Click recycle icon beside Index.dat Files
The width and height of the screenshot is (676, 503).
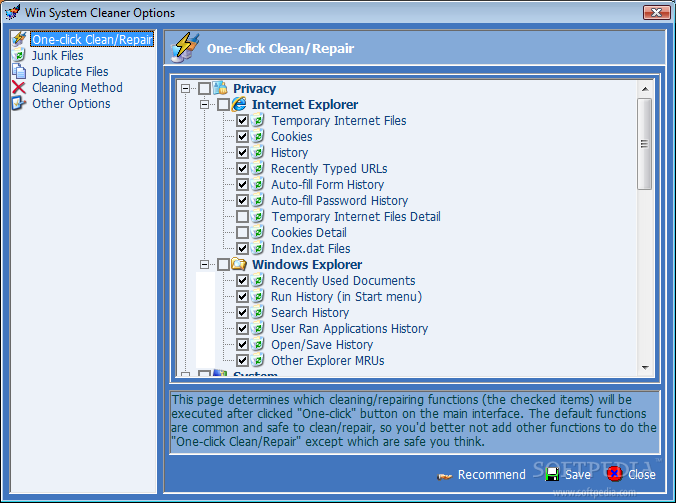[257, 248]
